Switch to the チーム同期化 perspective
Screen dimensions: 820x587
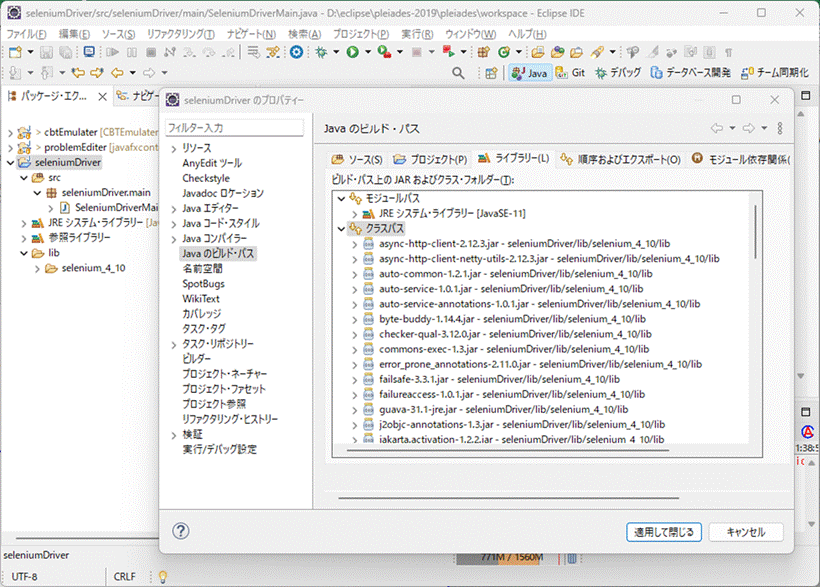[775, 73]
